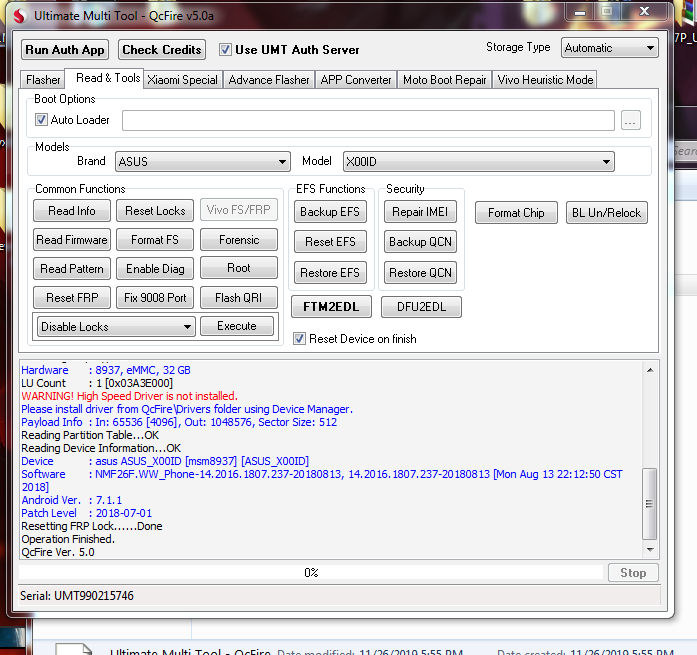Click the log panel scrollbar thumb
The image size is (697, 655).
[650, 504]
